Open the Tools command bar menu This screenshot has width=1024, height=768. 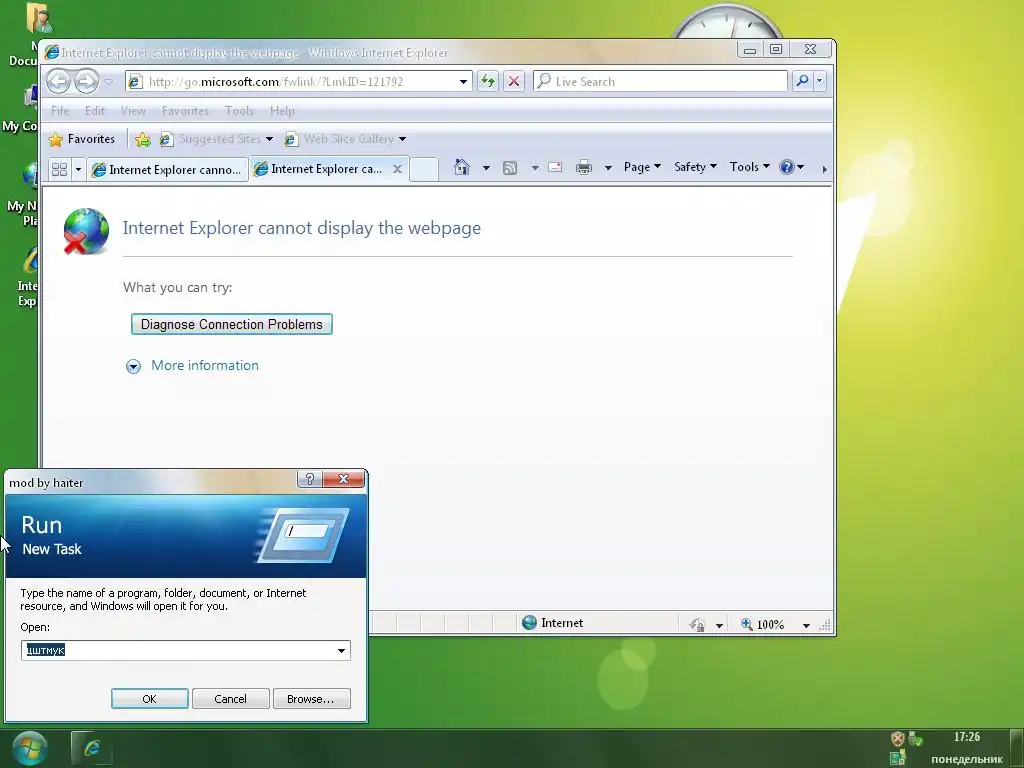749,167
